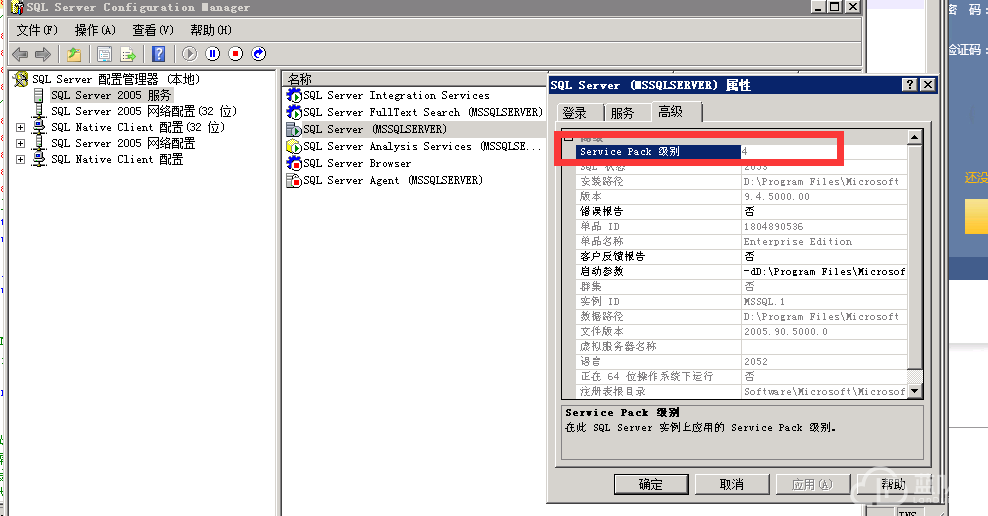Click the Restart service toolbar icon
Viewport: 988px width, 516px height.
click(259, 54)
